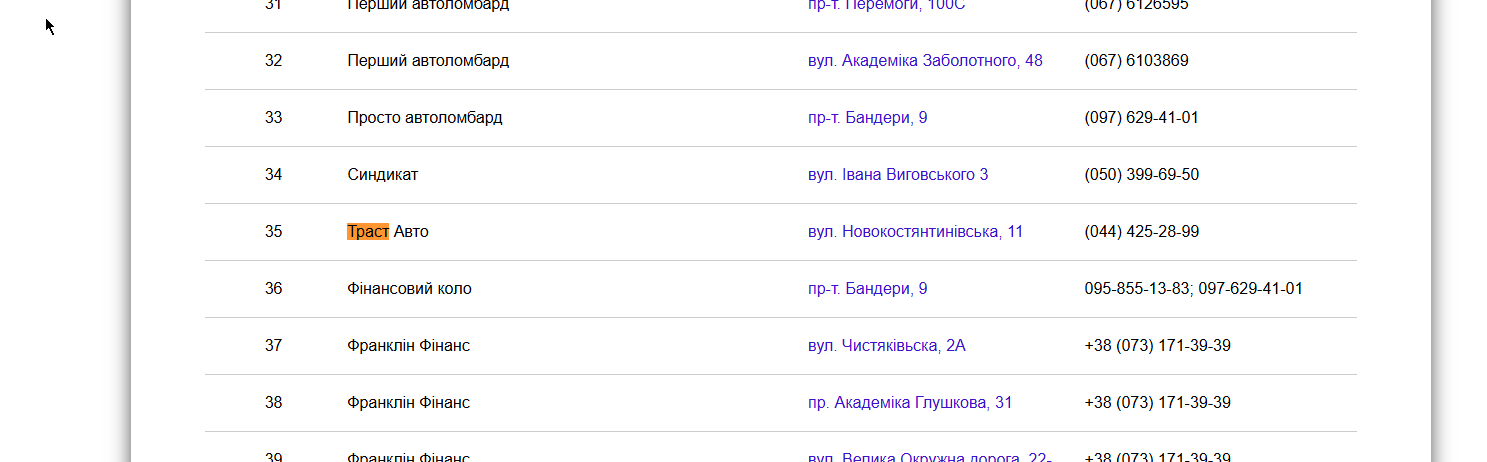1487x462 pixels.
Task: Open the вул. Академіка Заболотного, 48 address link
Action: (925, 61)
